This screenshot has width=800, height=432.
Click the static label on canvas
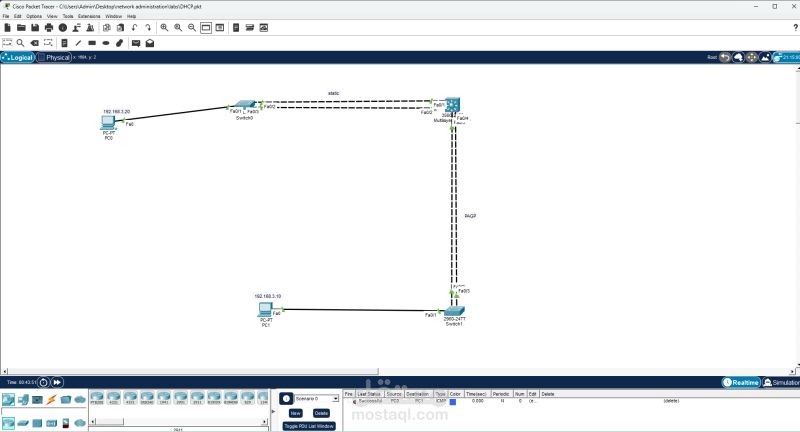click(334, 93)
